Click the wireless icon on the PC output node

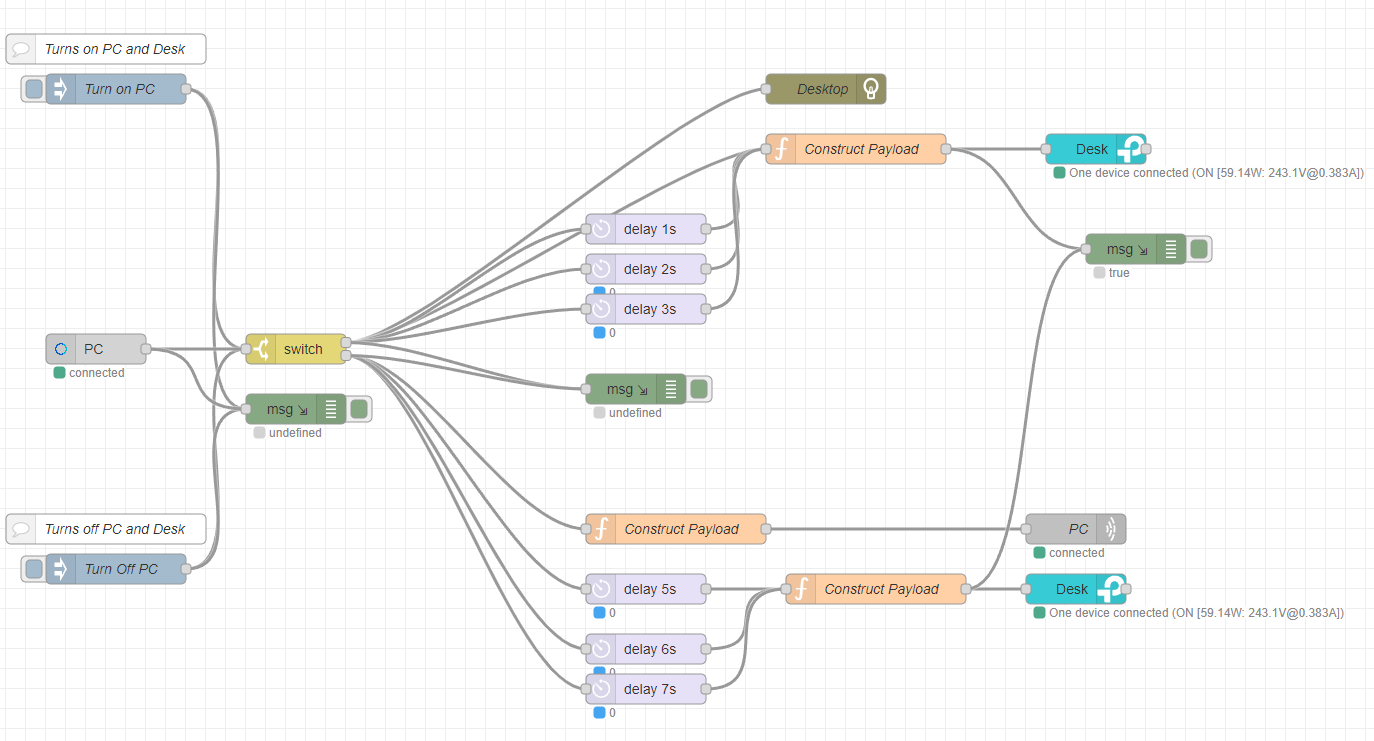point(1111,529)
